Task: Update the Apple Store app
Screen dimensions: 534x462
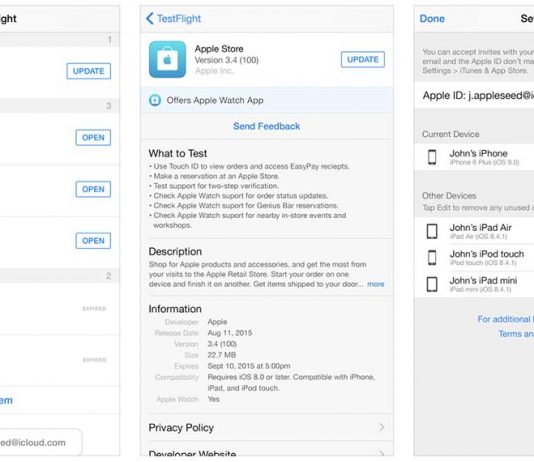Action: pos(363,60)
